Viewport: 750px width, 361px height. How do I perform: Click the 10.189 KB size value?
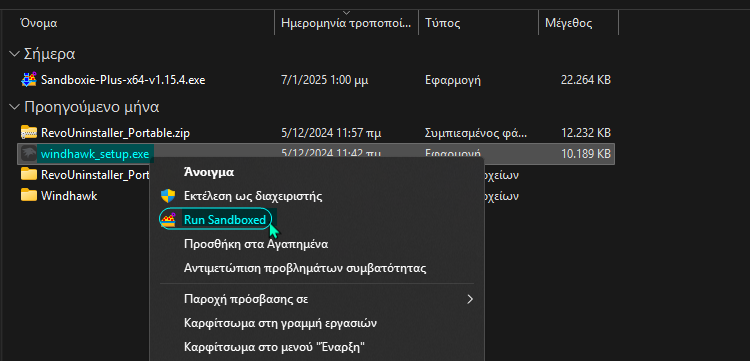point(585,154)
